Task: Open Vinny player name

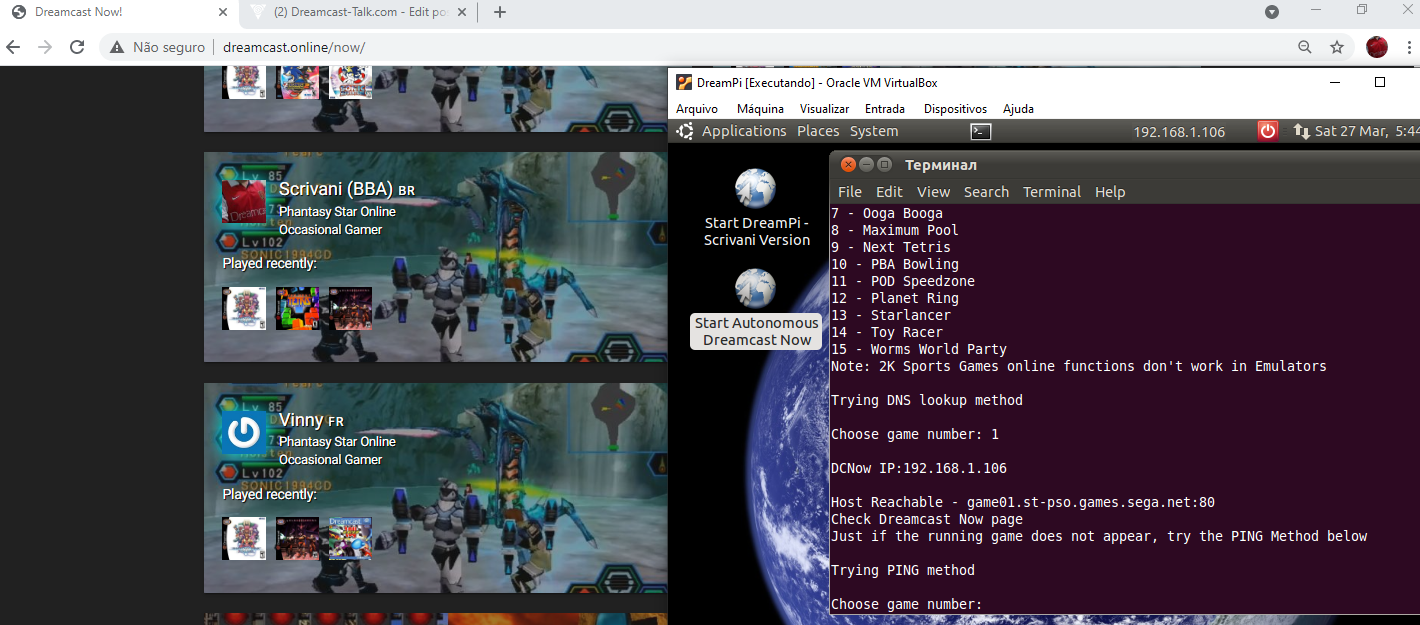Action: (x=301, y=421)
